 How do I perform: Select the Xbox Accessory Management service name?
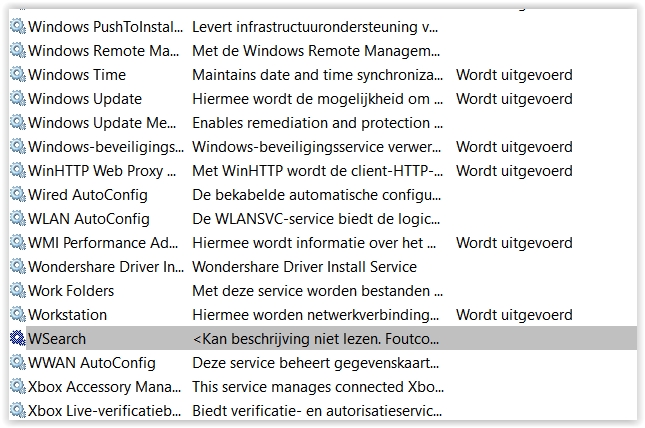coord(105,387)
